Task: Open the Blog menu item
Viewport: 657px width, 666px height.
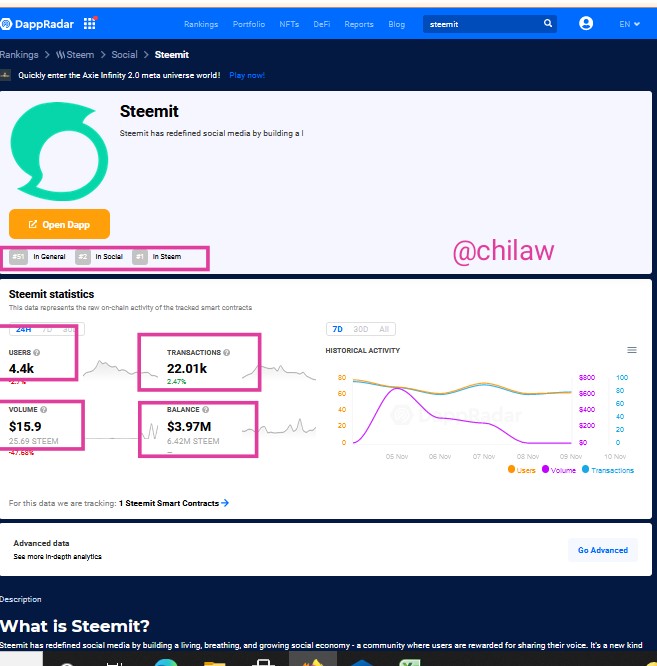Action: (x=396, y=24)
